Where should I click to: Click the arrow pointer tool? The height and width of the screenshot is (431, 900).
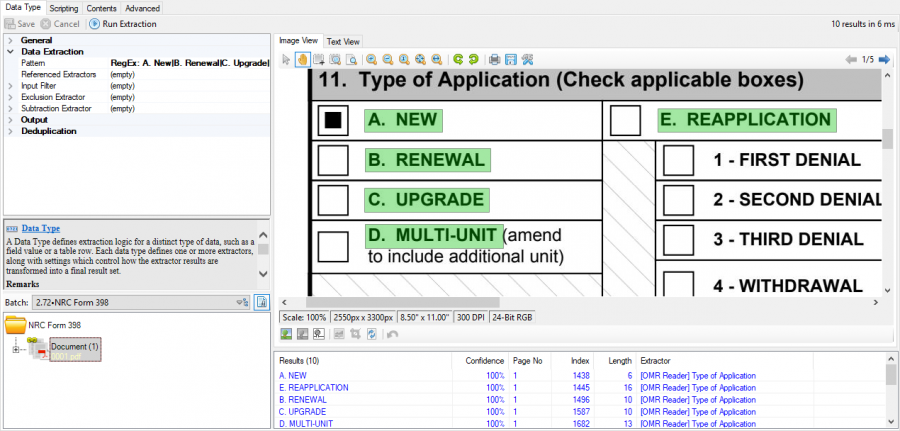point(286,60)
